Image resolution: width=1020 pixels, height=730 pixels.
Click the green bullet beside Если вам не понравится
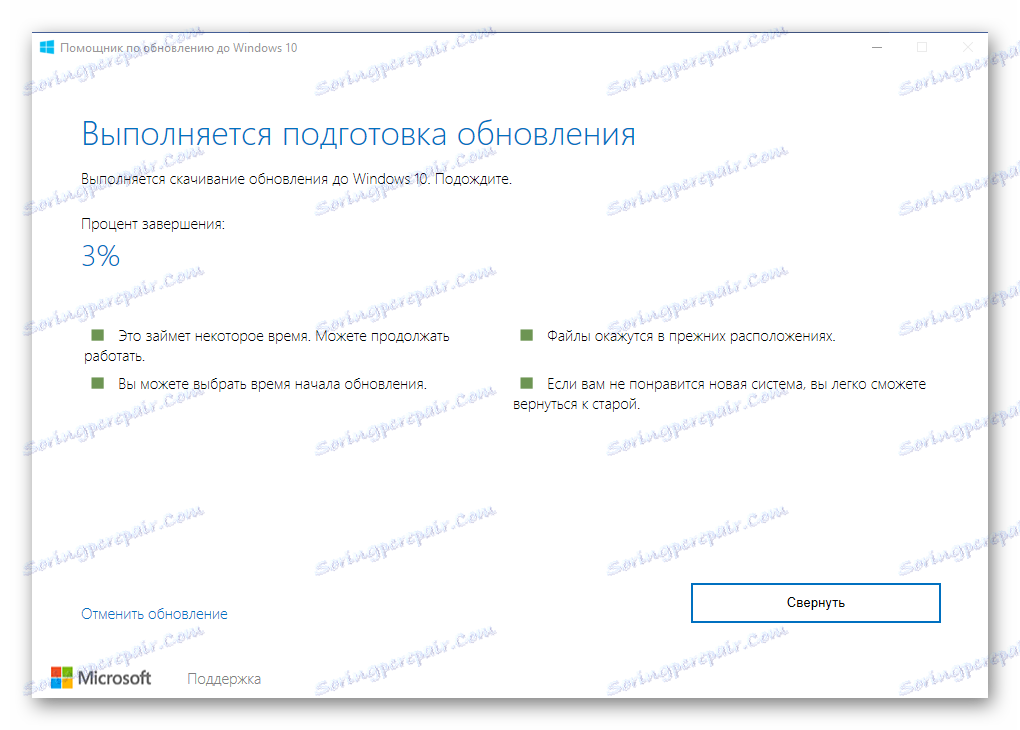pyautogui.click(x=526, y=383)
